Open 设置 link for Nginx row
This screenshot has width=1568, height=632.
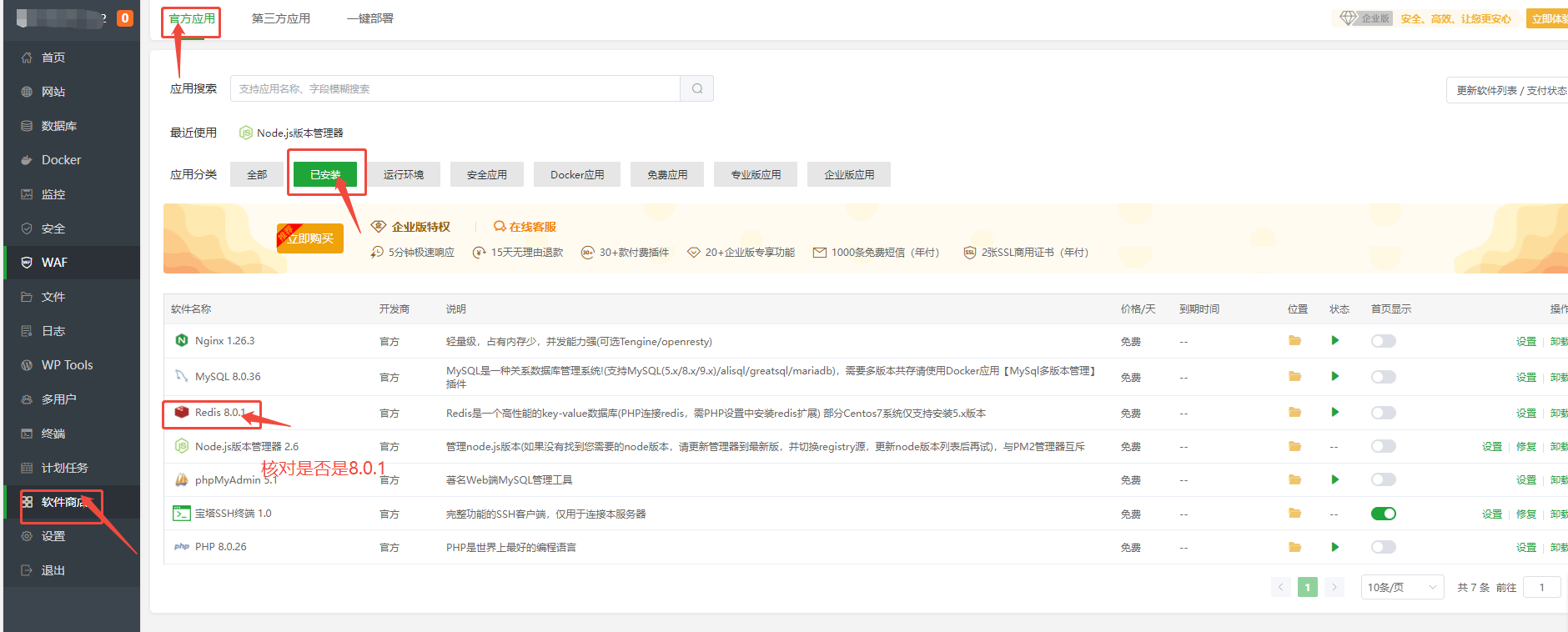(1525, 341)
